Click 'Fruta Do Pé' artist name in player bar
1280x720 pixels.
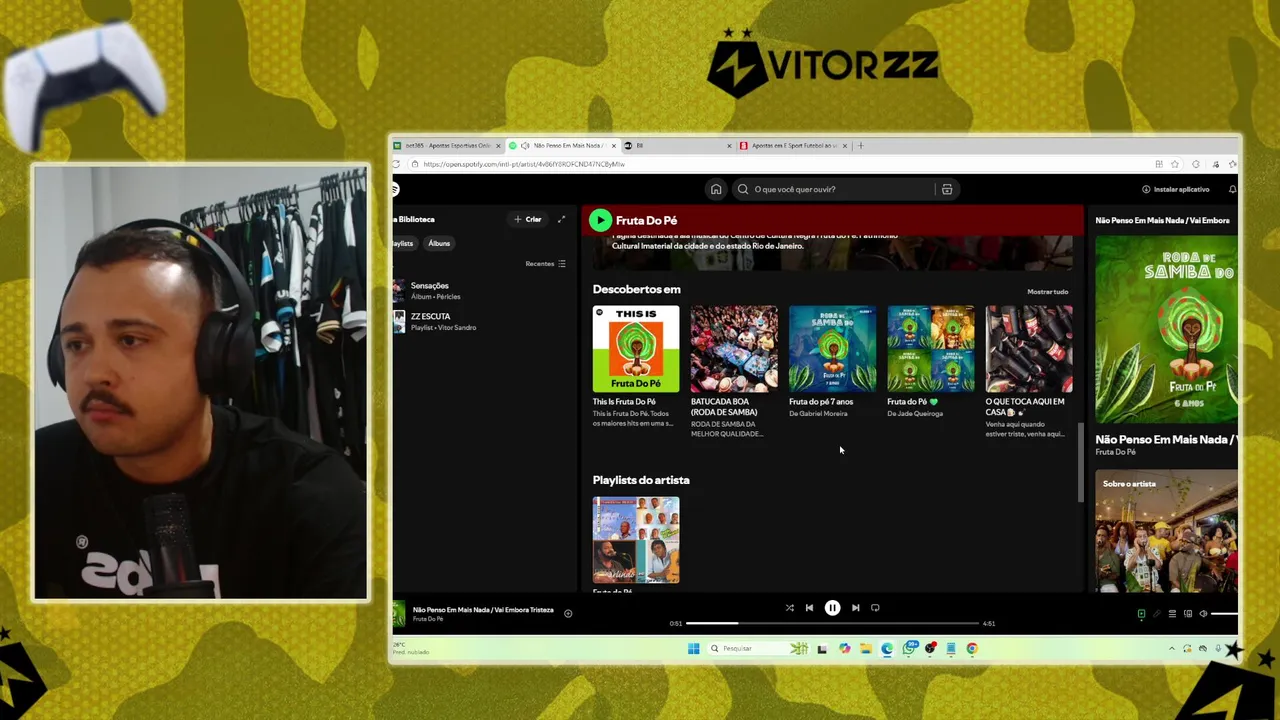click(428, 619)
